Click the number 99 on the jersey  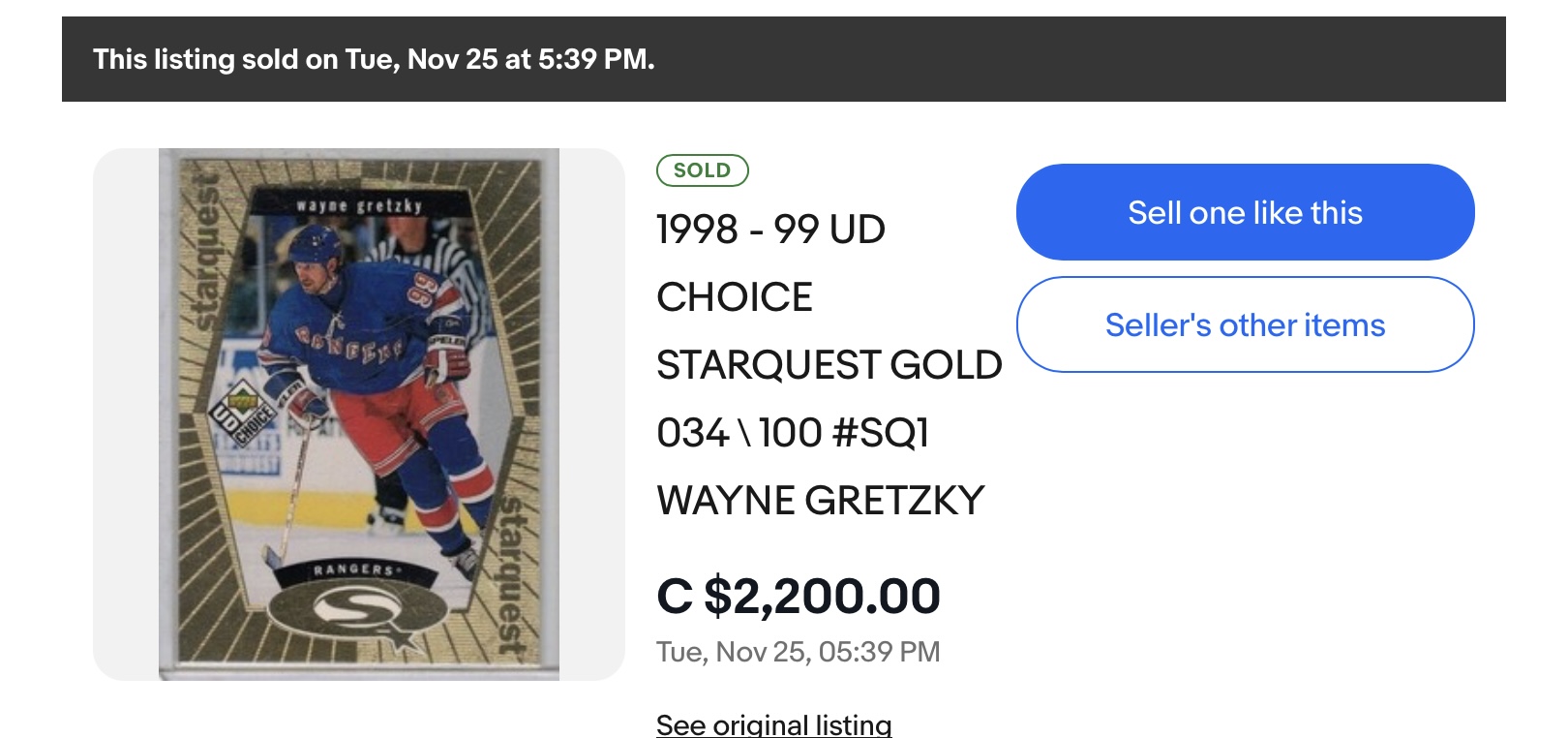coord(427,292)
